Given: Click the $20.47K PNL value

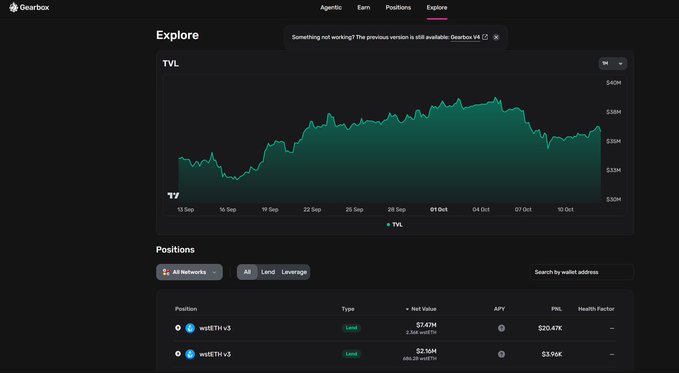Looking at the screenshot, I should tap(550, 328).
